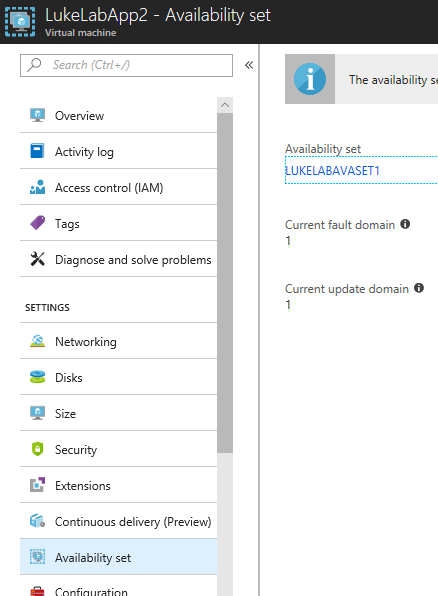The width and height of the screenshot is (438, 596).
Task: Click the Disks stack icon
Action: [37, 377]
